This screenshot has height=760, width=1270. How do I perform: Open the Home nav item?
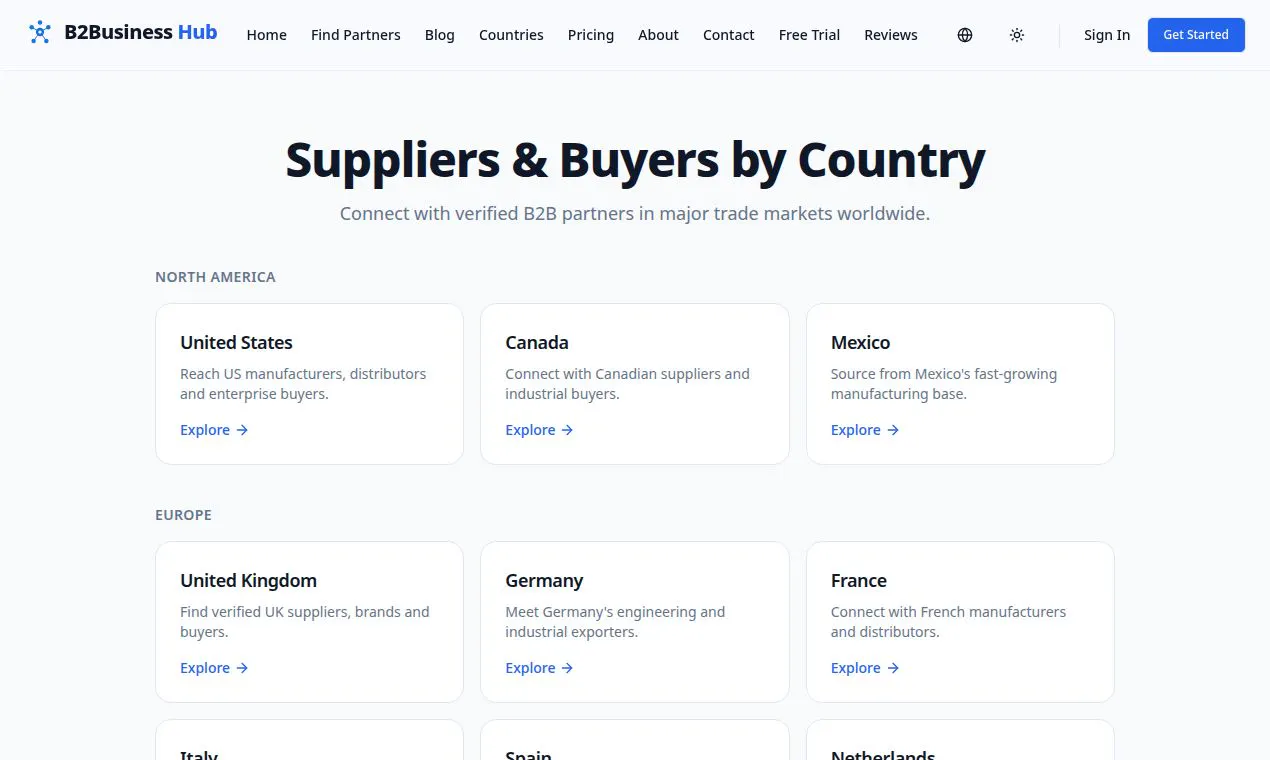point(267,35)
